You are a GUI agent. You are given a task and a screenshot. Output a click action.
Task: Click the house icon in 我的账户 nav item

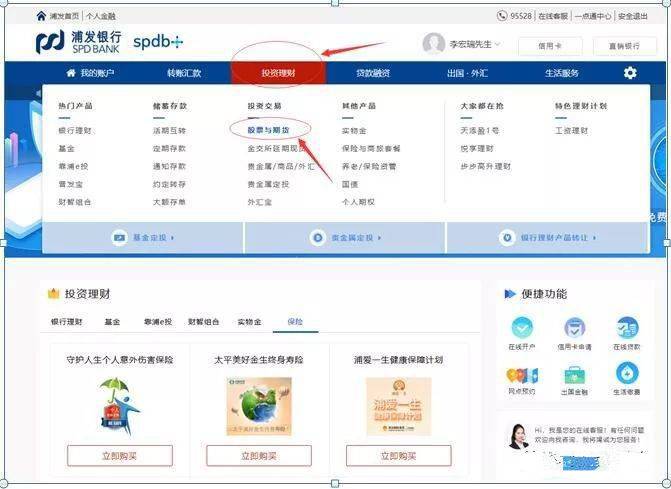tap(71, 73)
